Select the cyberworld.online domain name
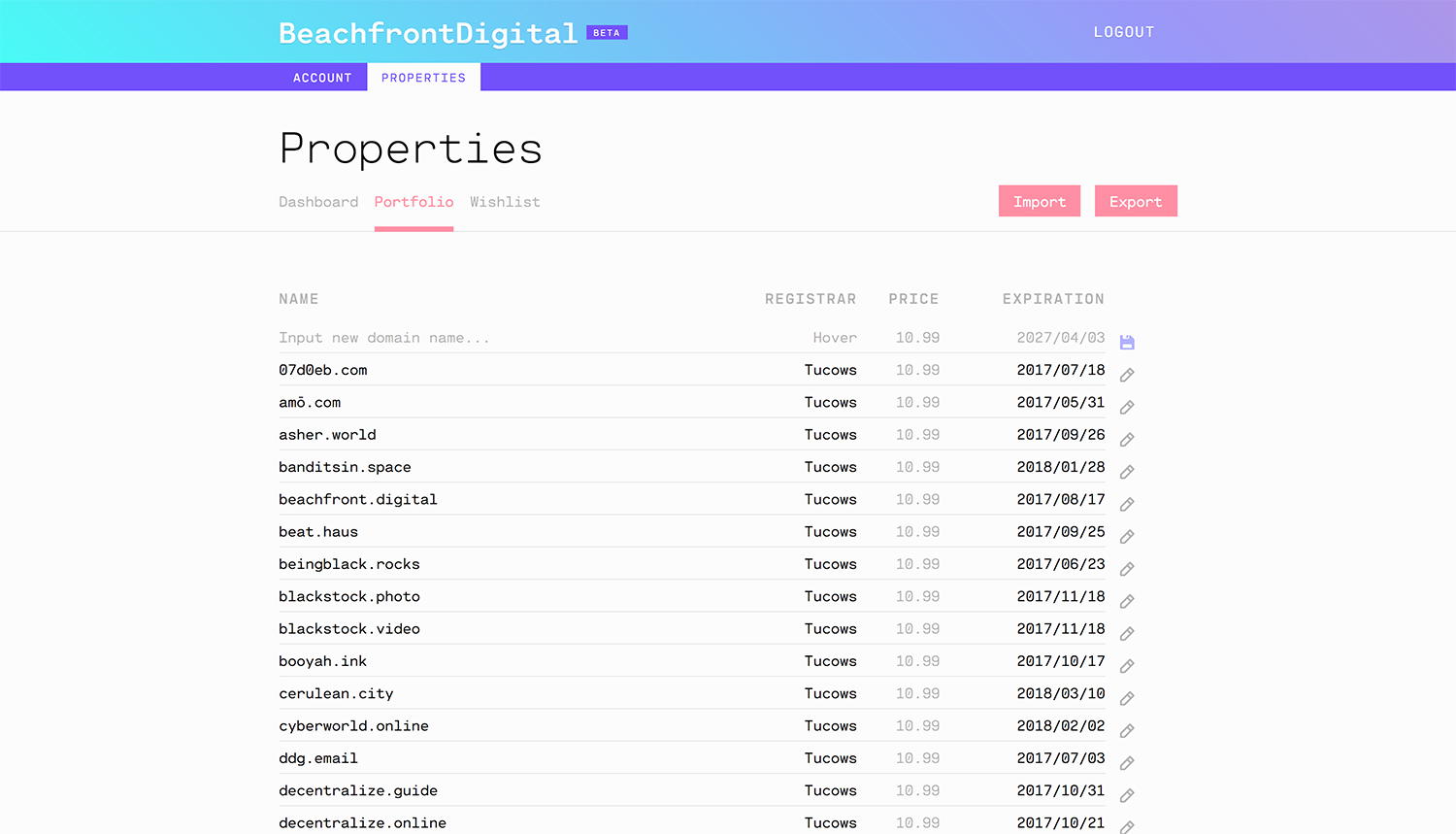The width and height of the screenshot is (1456, 834). pyautogui.click(x=353, y=725)
